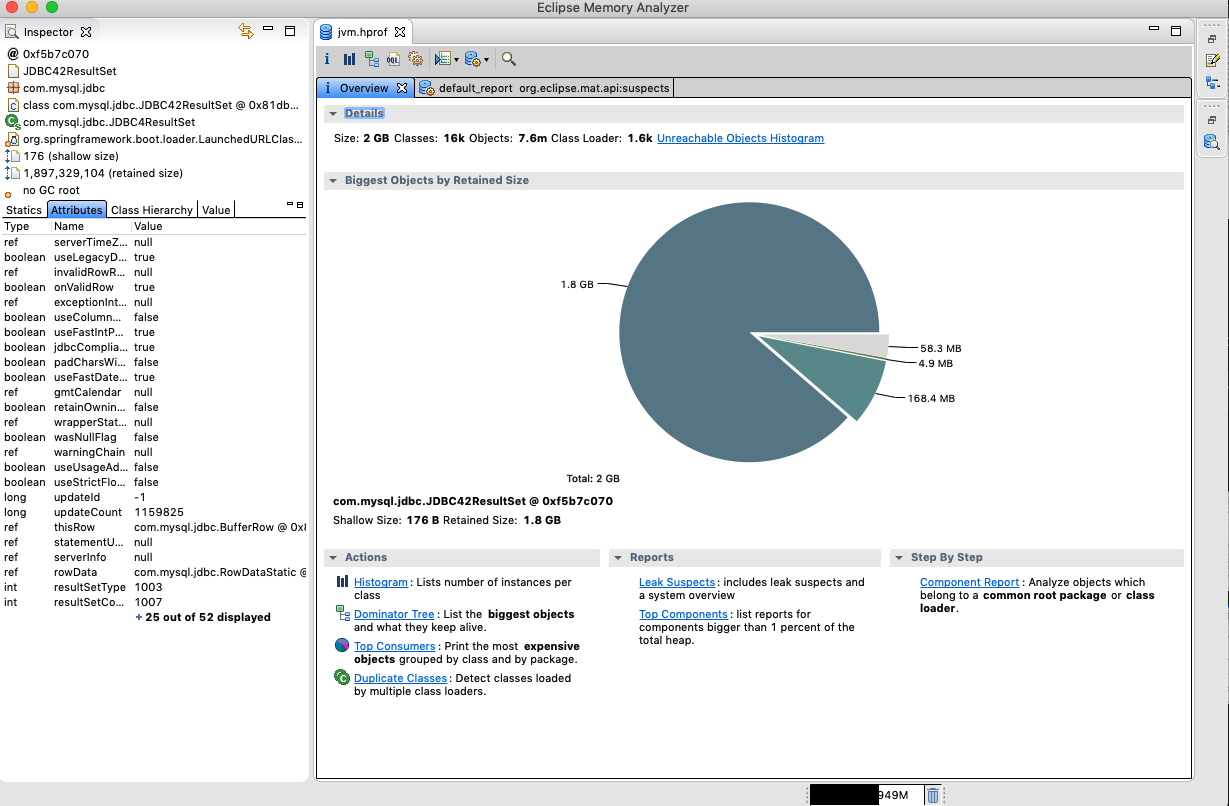Switch to the Statics tab
This screenshot has width=1229, height=806.
24,210
